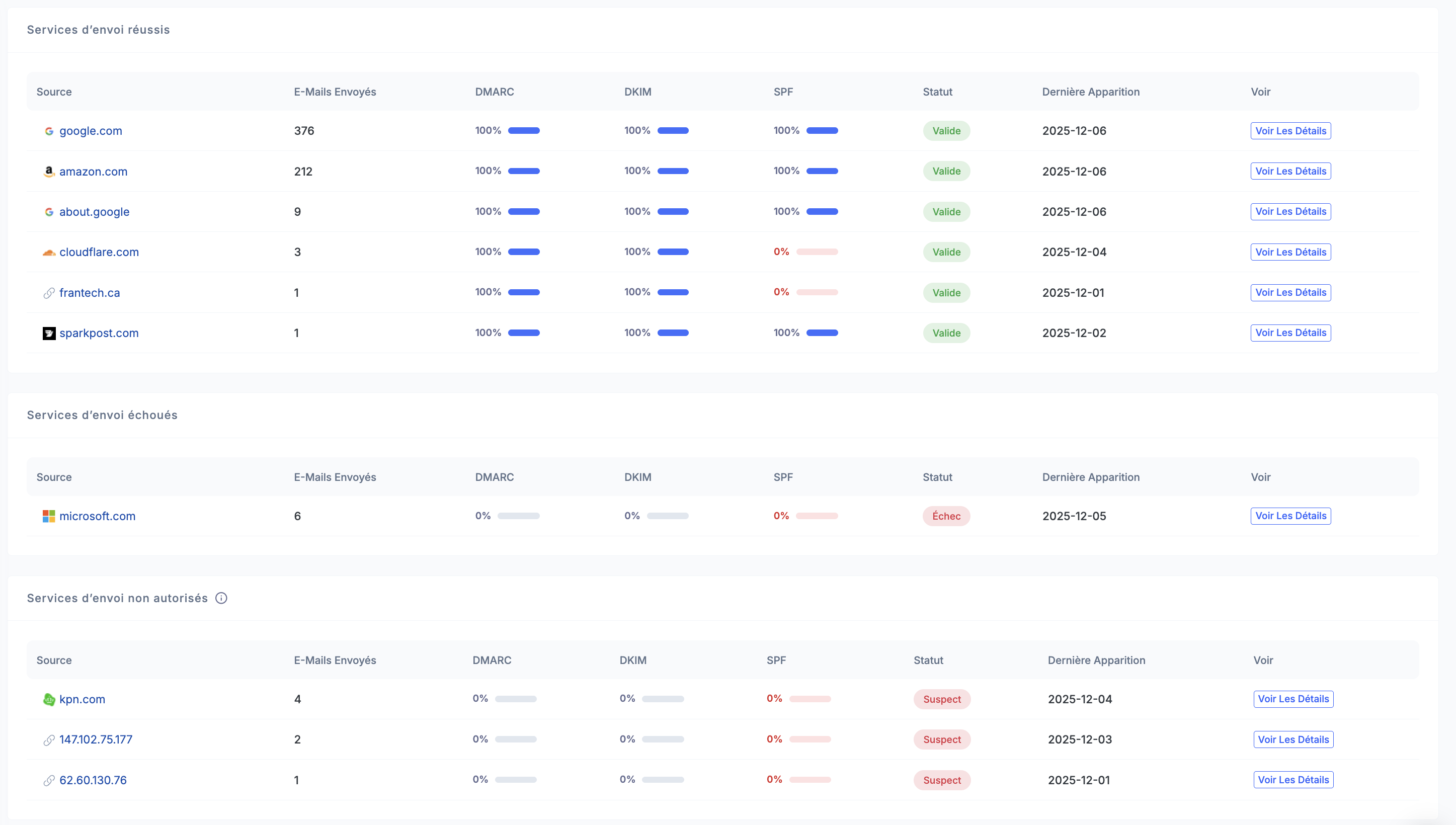This screenshot has width=1456, height=825.
Task: Open the 147.102.75.177 source link
Action: point(96,739)
